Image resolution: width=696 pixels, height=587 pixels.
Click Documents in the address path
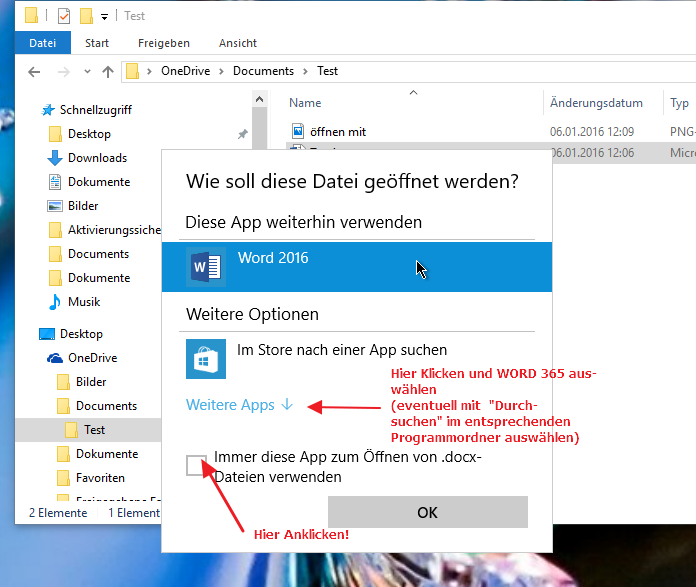[x=263, y=71]
